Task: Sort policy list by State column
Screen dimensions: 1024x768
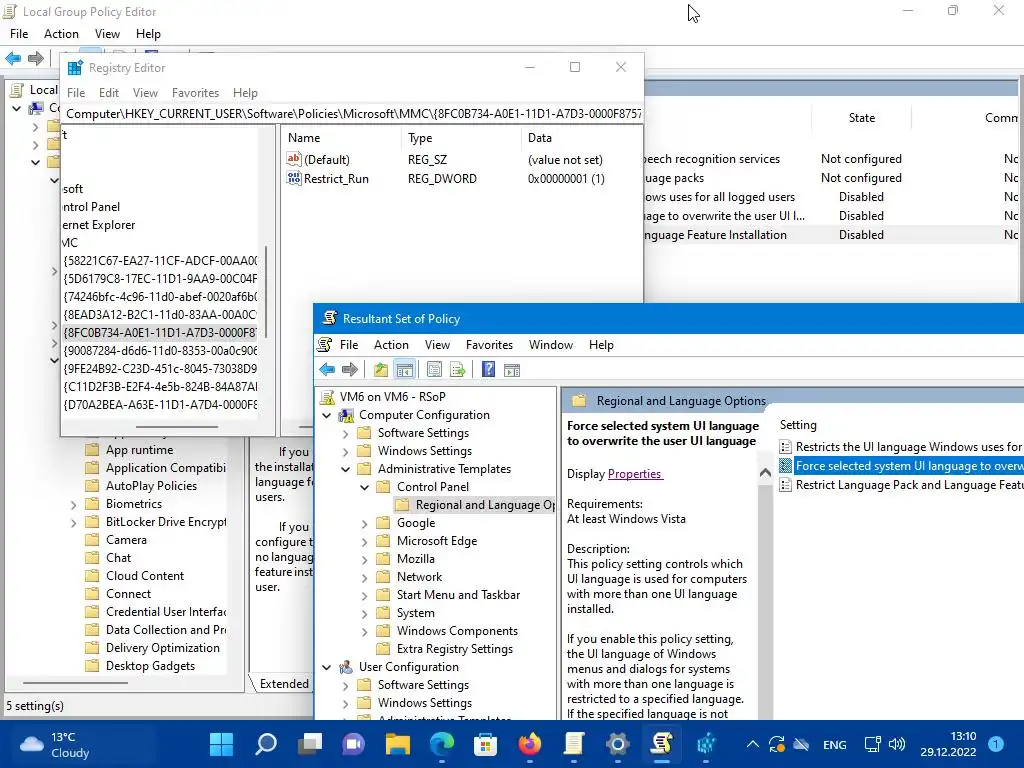Action: 861,118
